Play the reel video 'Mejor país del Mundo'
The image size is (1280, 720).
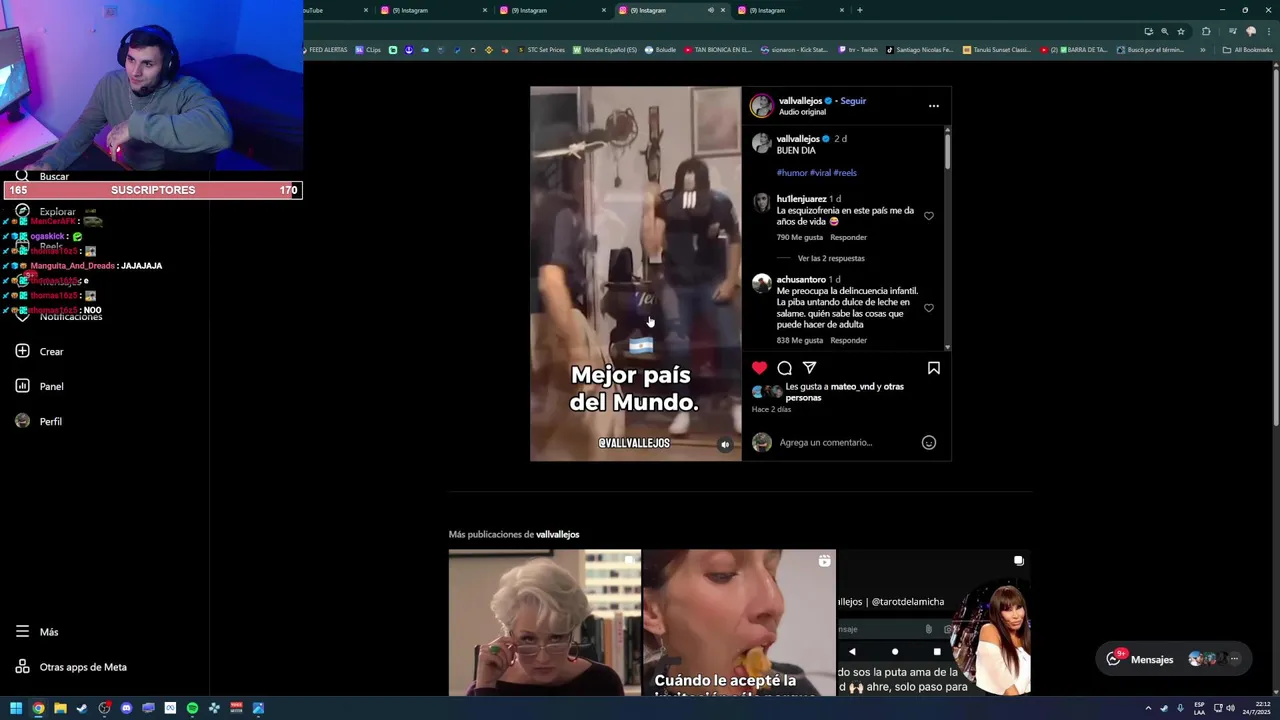[x=636, y=273]
